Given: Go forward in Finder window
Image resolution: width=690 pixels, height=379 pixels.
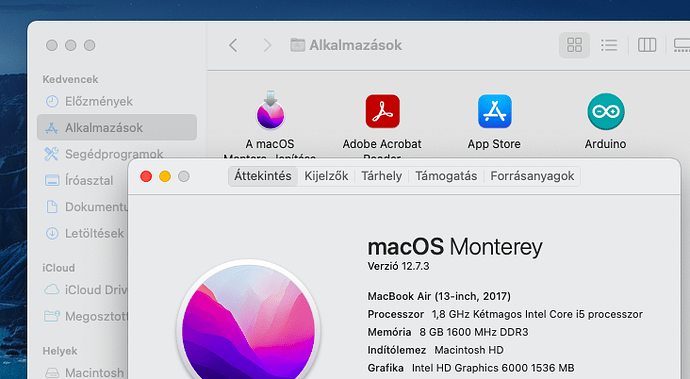Looking at the screenshot, I should pyautogui.click(x=267, y=45).
